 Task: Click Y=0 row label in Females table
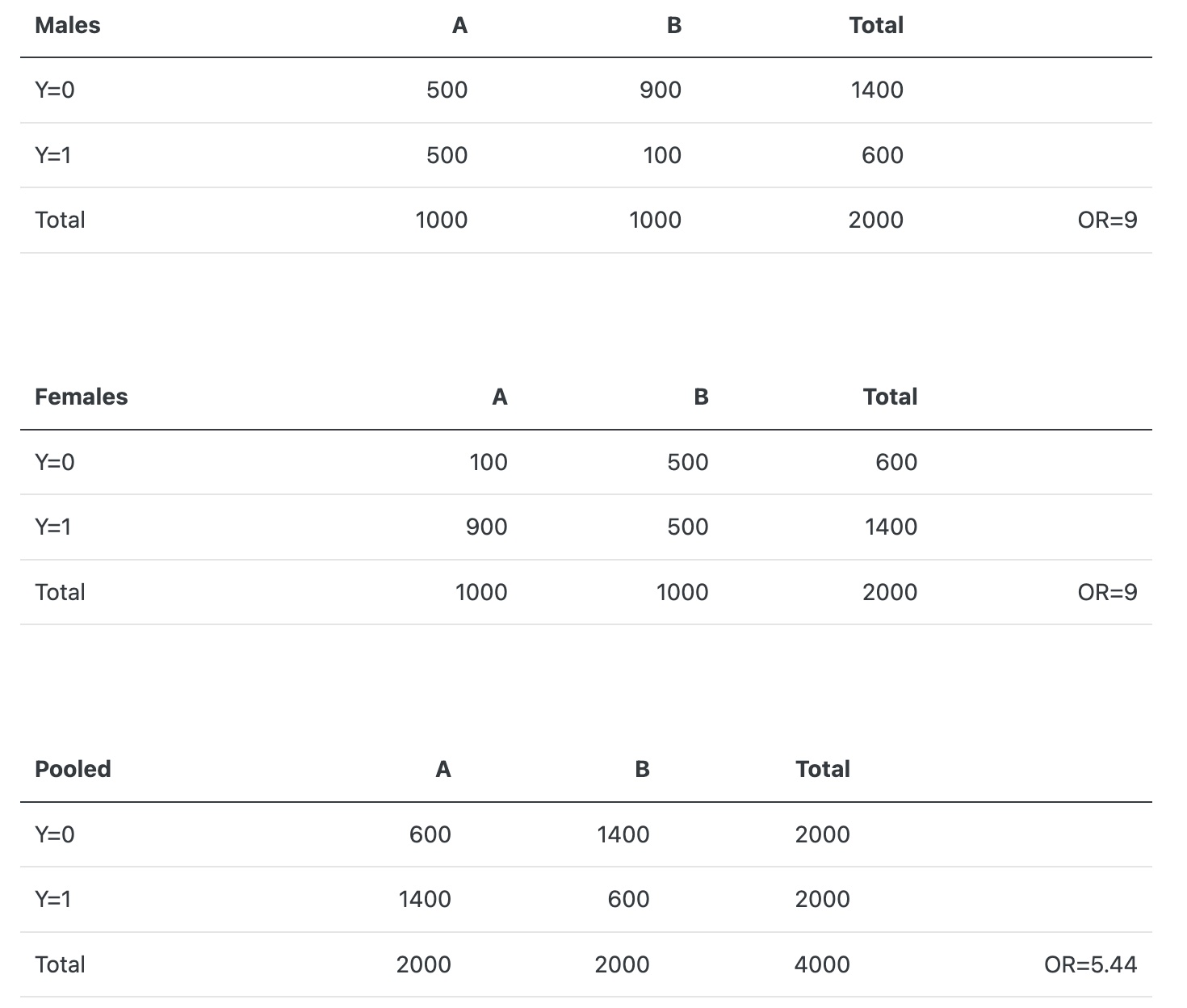[55, 463]
